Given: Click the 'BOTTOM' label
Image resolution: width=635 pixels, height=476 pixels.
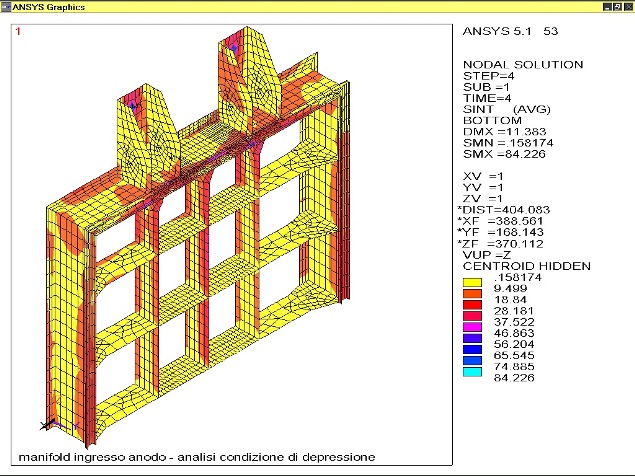Looking at the screenshot, I should (x=492, y=120).
